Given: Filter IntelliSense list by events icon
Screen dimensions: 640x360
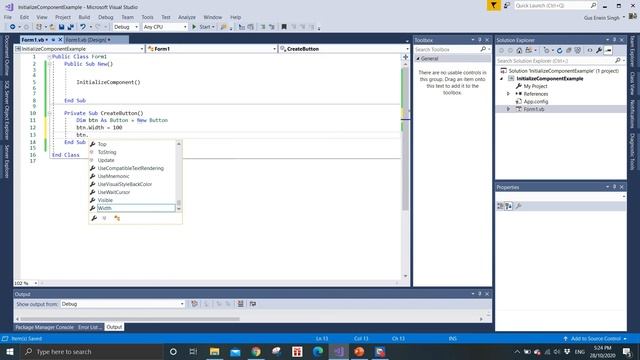Looking at the screenshot, I should coord(117,218).
